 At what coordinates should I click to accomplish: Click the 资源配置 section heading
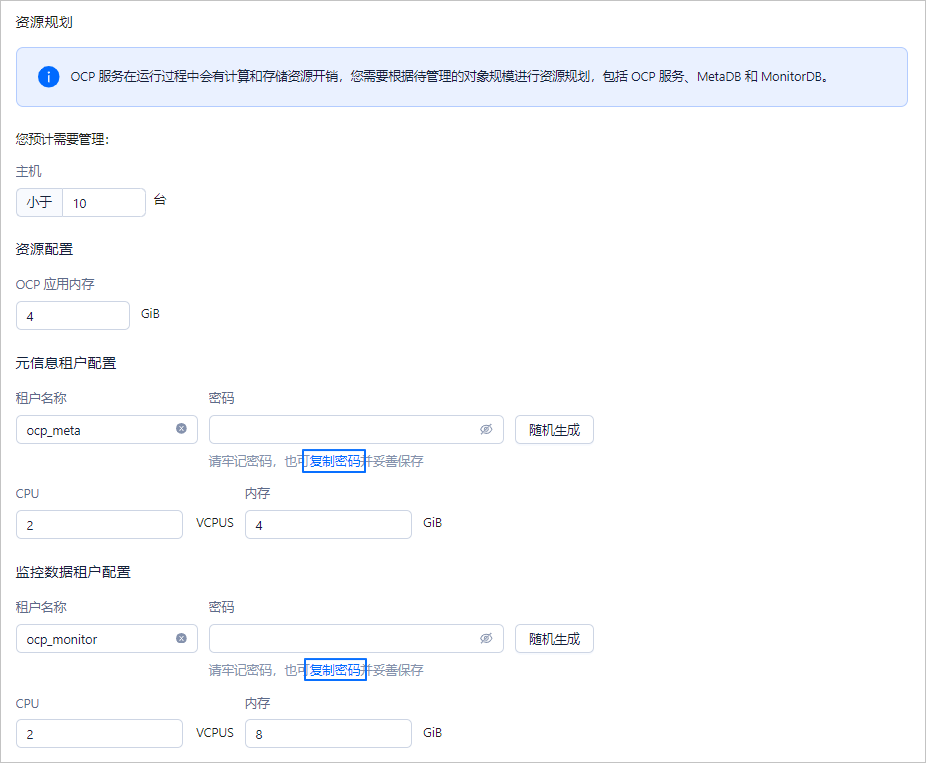click(44, 249)
